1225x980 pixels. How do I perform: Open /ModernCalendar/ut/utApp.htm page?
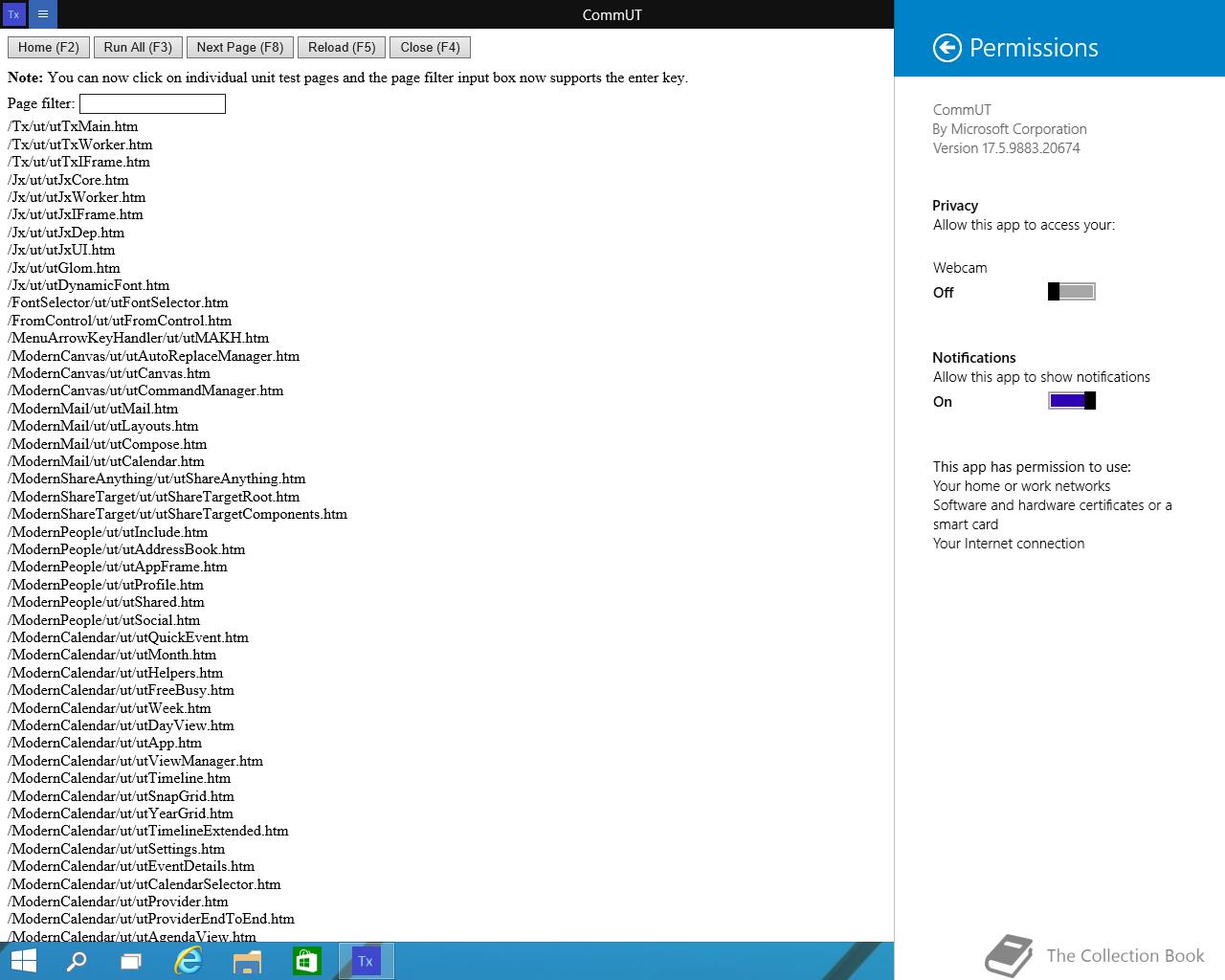tap(105, 743)
